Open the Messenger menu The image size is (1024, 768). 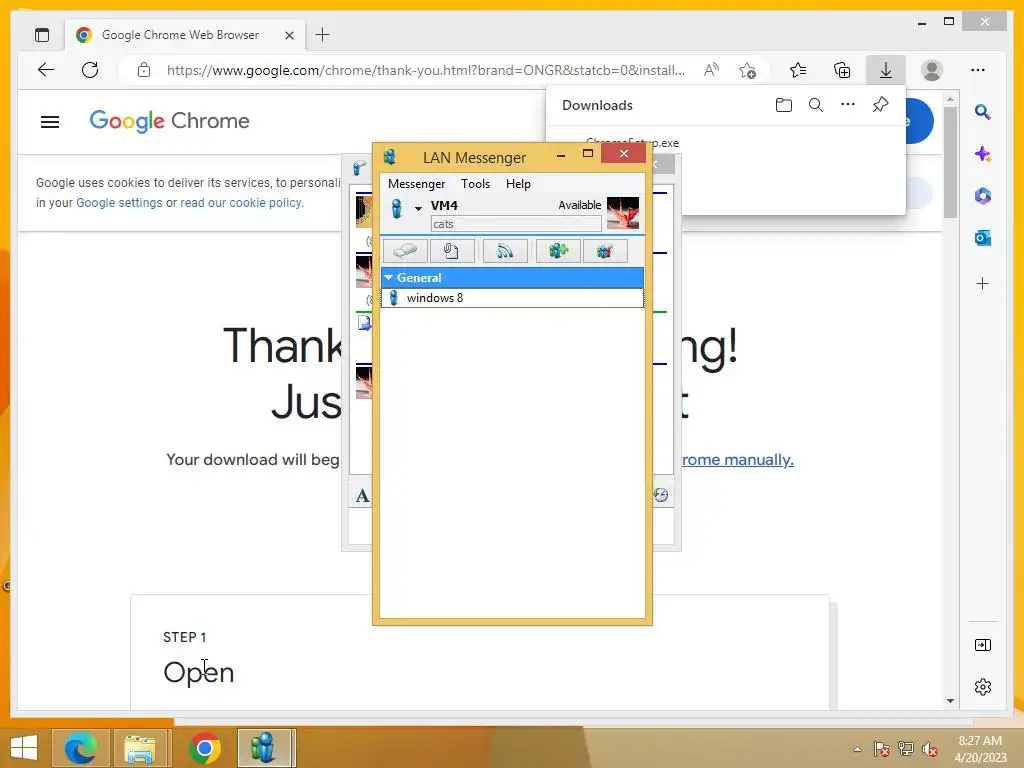(x=416, y=184)
